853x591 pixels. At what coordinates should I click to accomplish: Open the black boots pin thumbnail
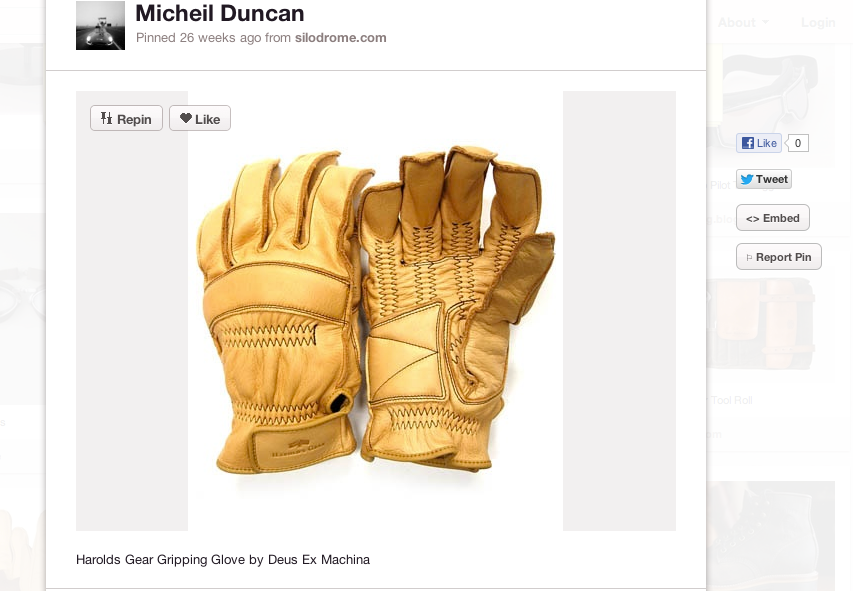770,536
